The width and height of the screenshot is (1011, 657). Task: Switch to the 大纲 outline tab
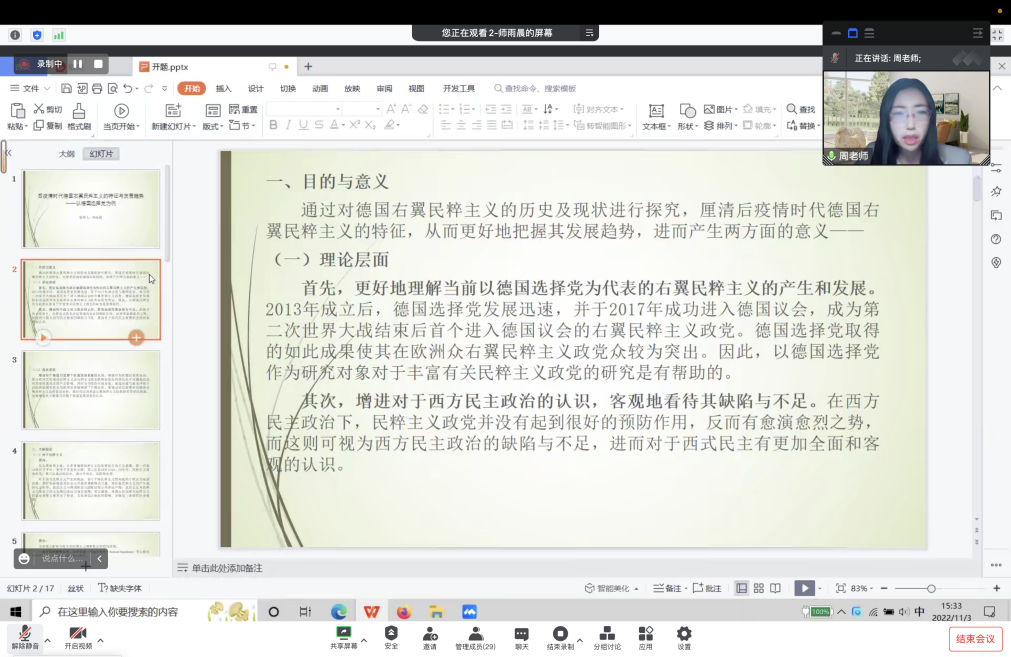click(x=66, y=154)
